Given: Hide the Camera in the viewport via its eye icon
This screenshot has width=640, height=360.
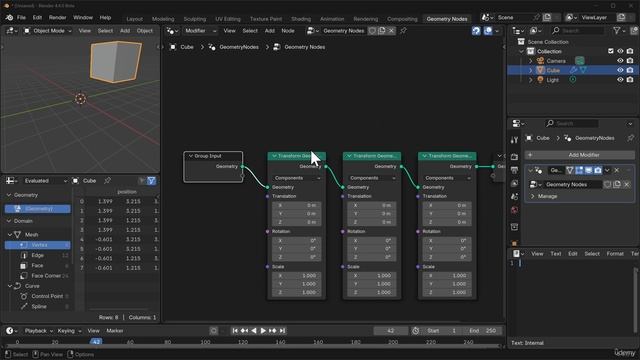Looking at the screenshot, I should pos(620,61).
